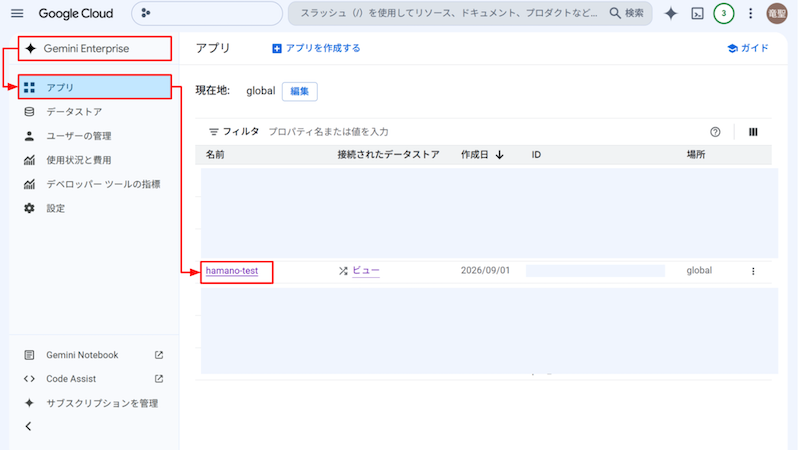Click the 2026/09/01 date cell

click(485, 271)
